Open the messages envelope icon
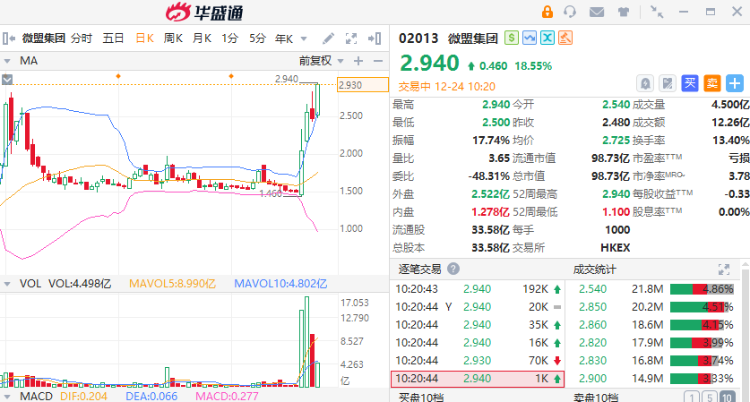Screen dimensions: 750x402 596,12
